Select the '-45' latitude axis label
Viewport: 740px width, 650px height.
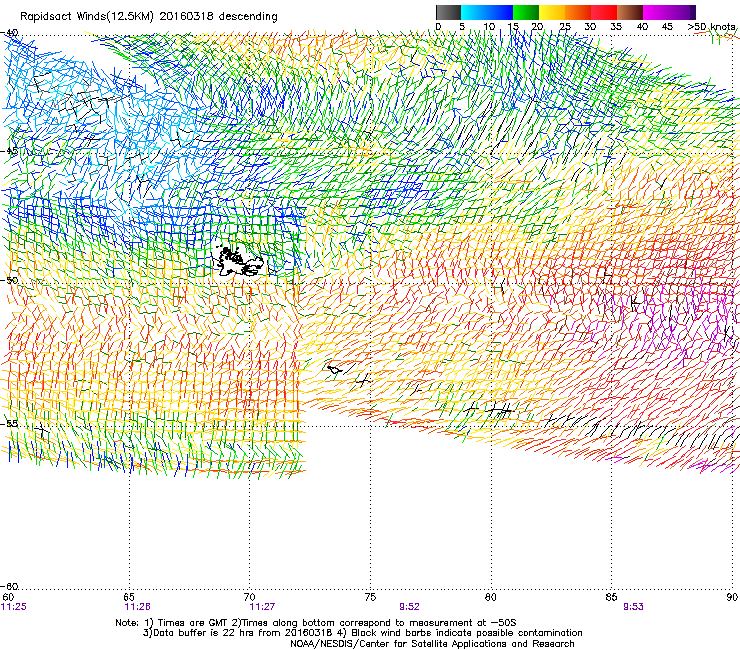pos(9,151)
